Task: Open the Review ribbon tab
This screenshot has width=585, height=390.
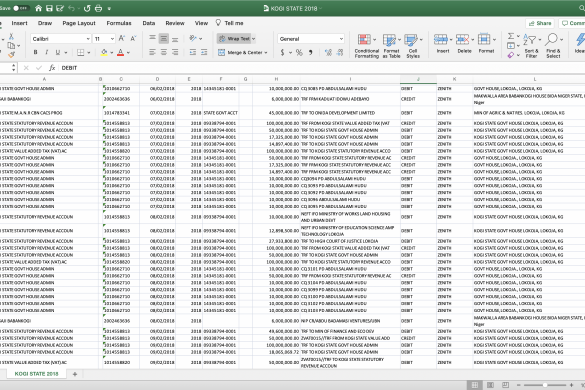Action: [175, 23]
